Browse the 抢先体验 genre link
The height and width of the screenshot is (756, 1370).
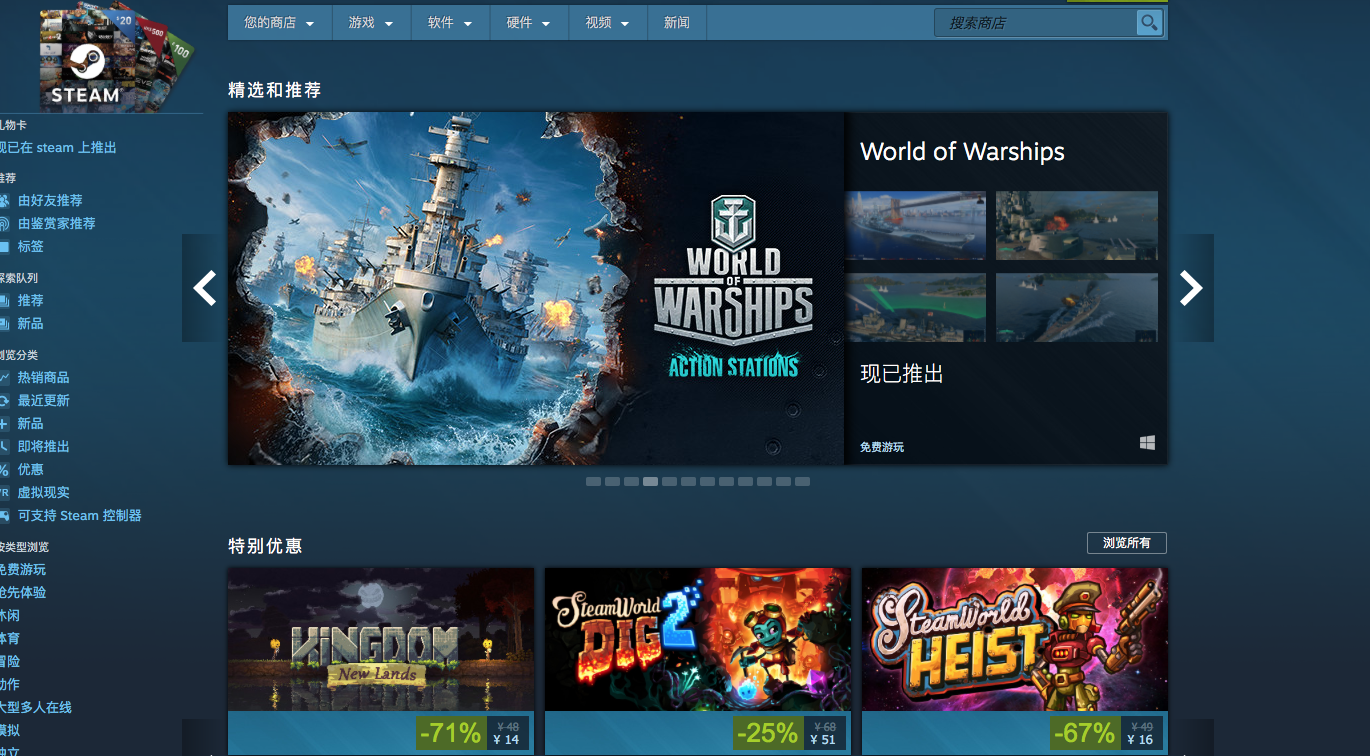(x=22, y=593)
